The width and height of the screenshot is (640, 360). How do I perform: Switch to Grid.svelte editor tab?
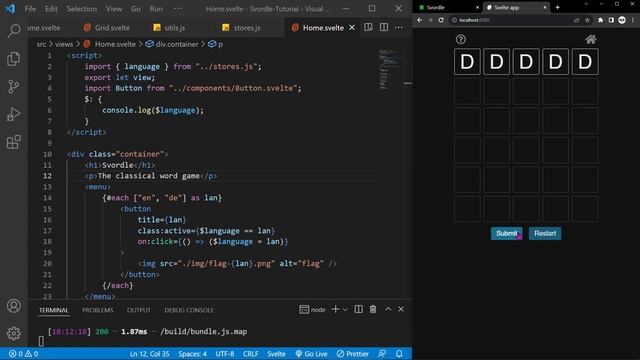[x=107, y=28]
